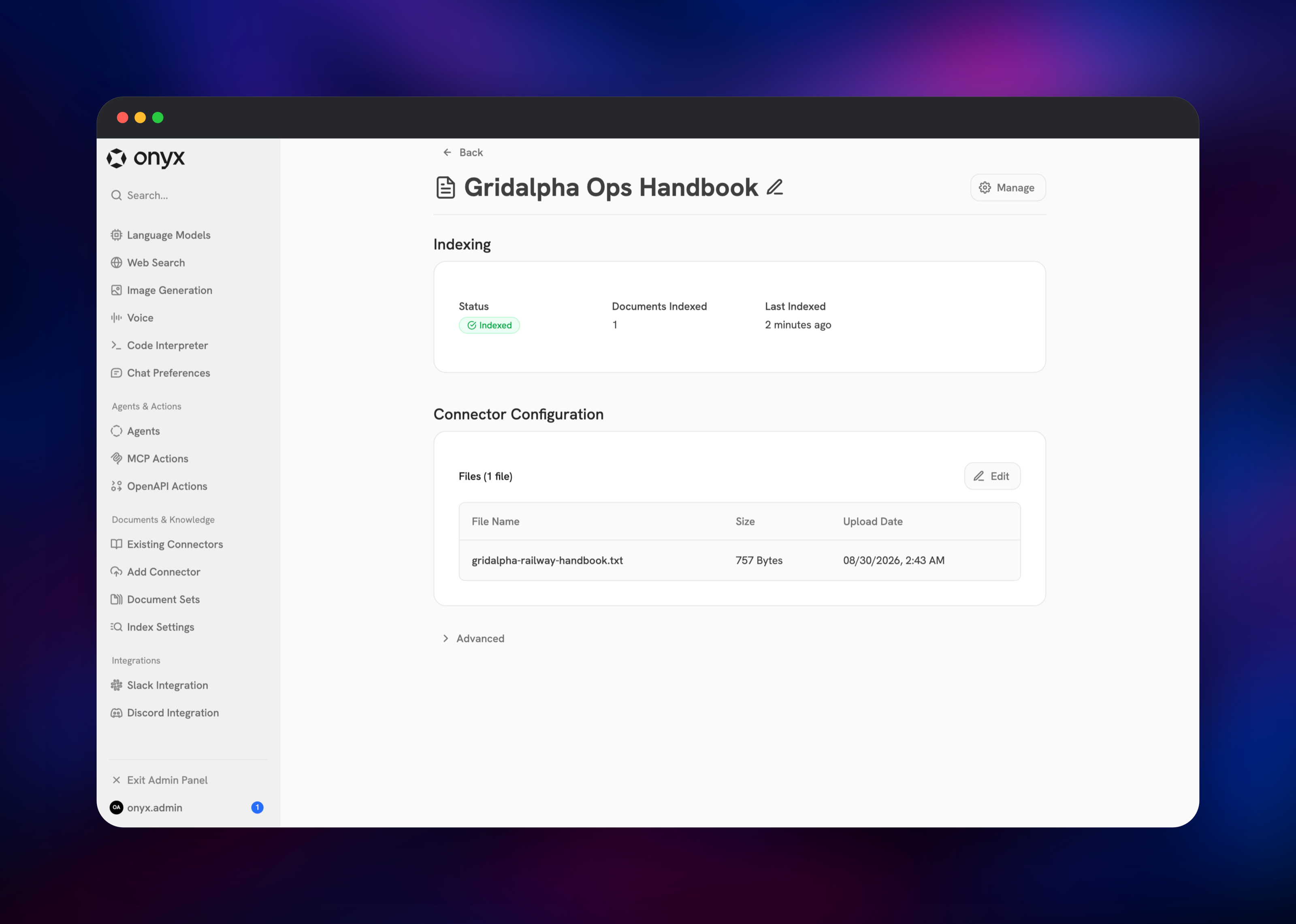1296x924 pixels.
Task: Click the green macOS zoom window button
Action: click(x=158, y=118)
